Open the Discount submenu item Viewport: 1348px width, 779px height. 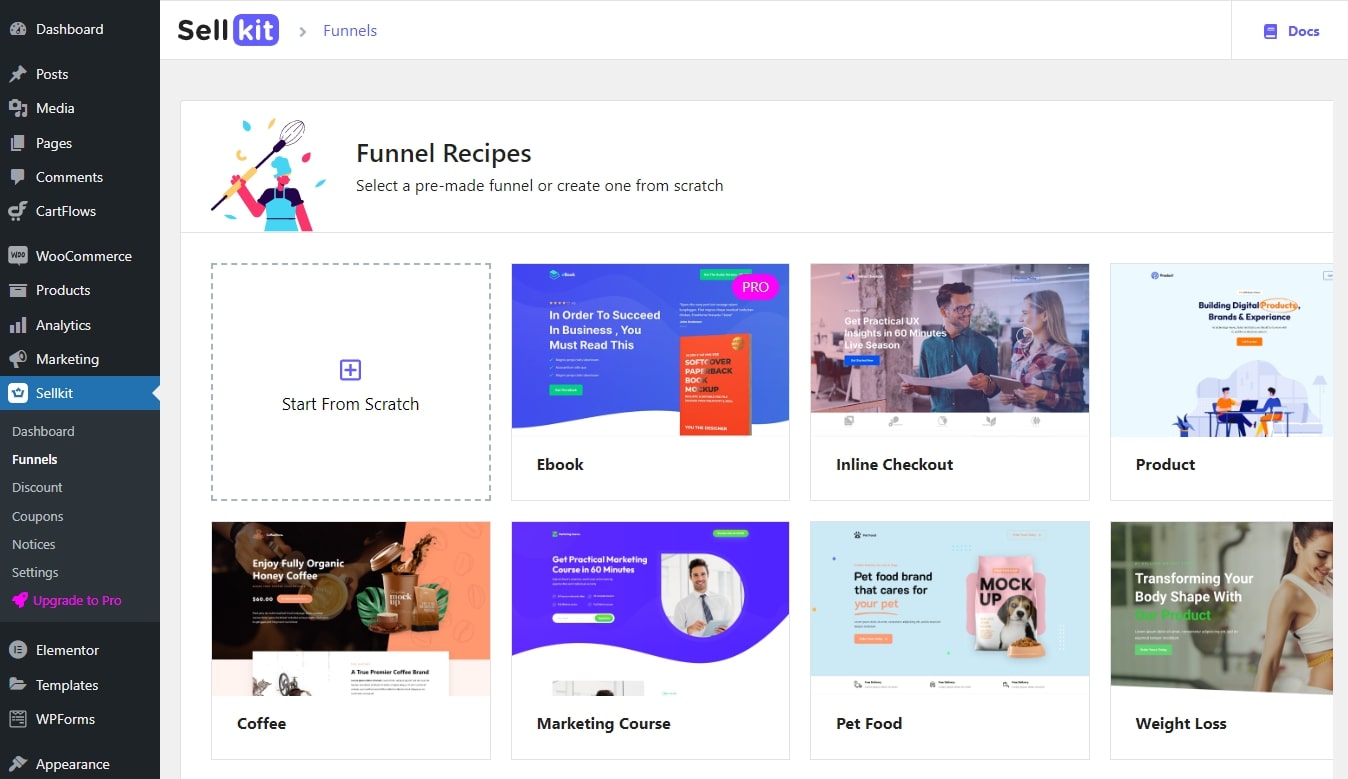[x=37, y=487]
